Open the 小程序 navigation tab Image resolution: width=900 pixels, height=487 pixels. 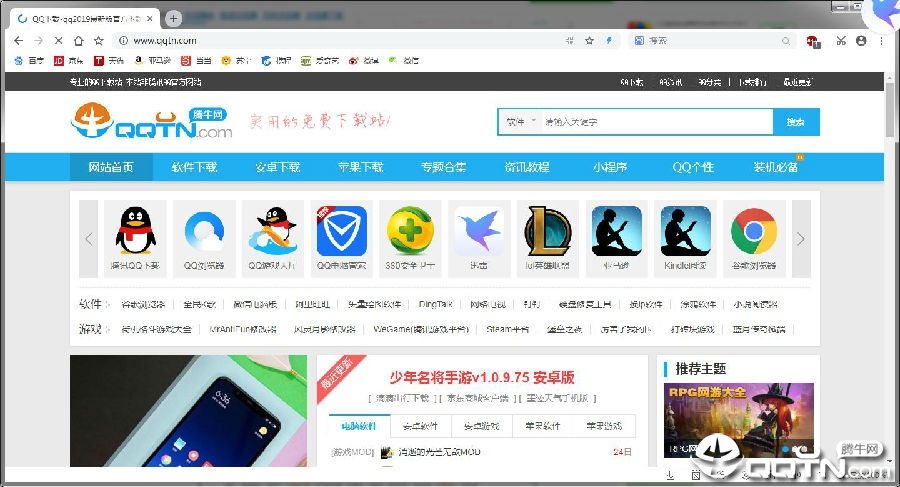610,167
